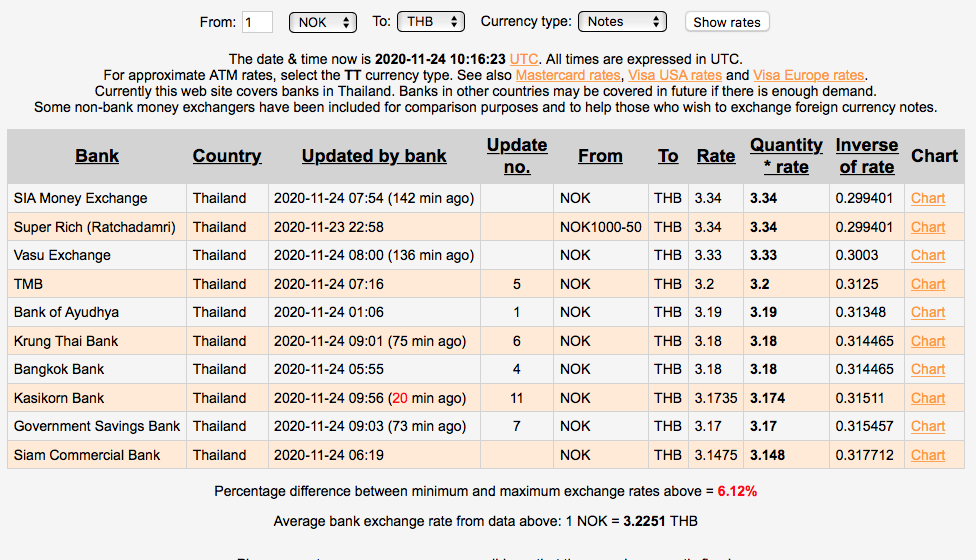Expand the To currency THB dropdown
Screen dimensions: 976x560
tap(430, 22)
